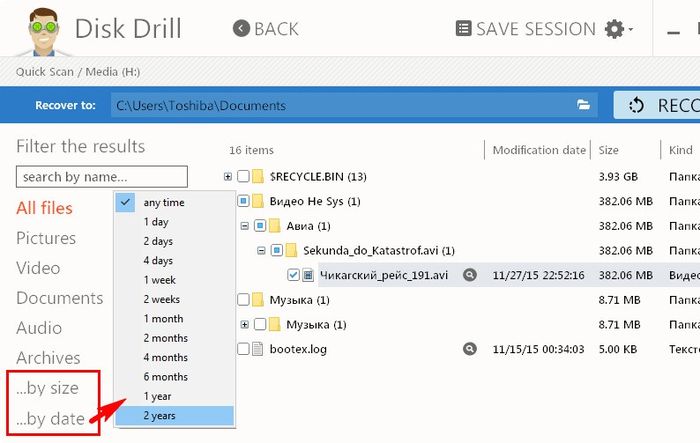Preview bootex.log with magnifier icon

coord(469,348)
